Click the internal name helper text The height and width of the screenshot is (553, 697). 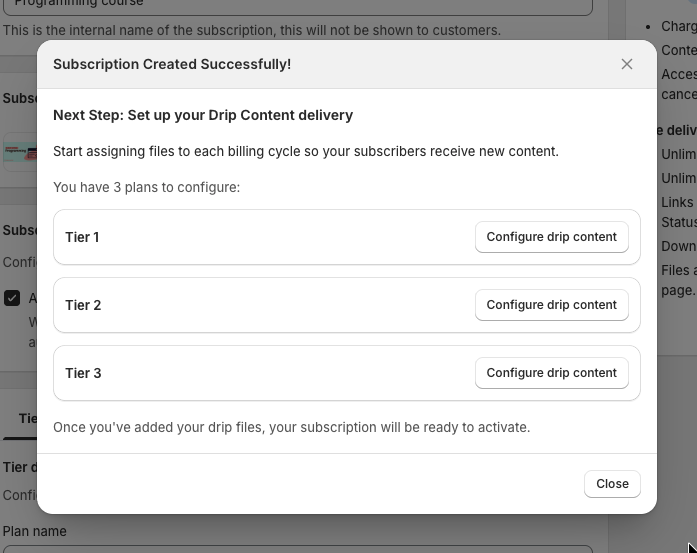pos(251,30)
